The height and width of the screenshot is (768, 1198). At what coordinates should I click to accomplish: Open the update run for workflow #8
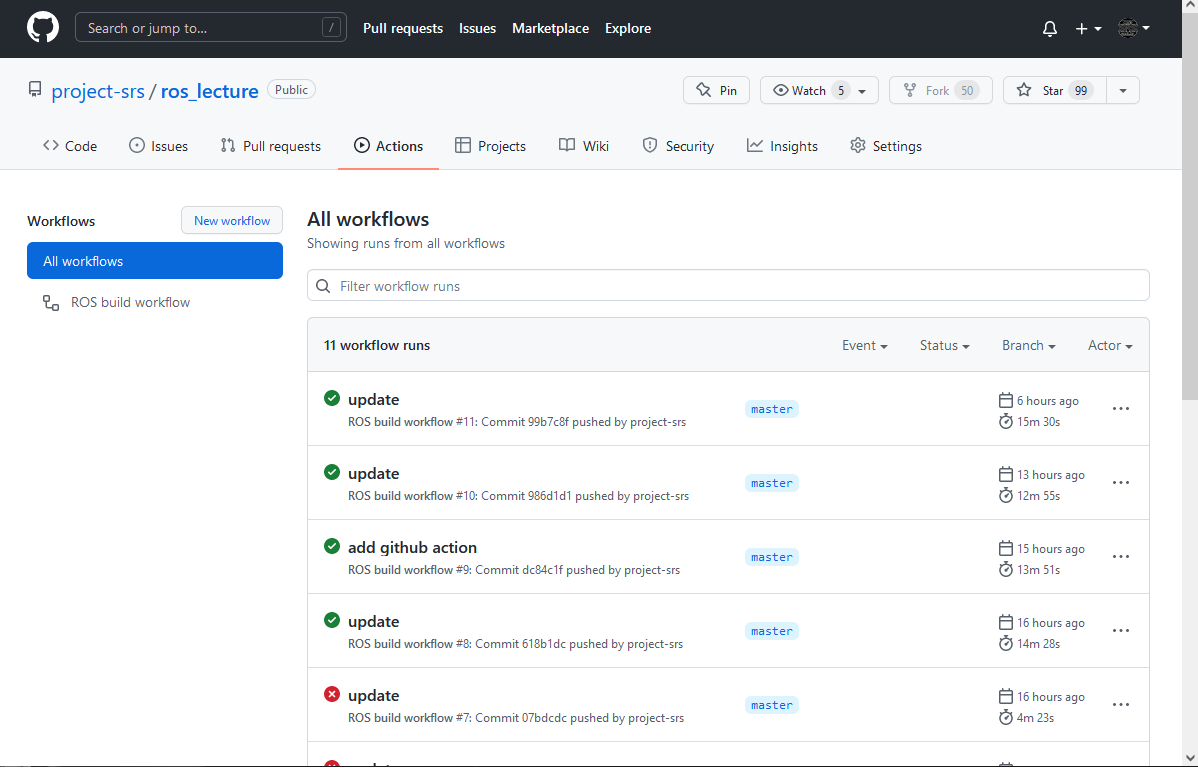[374, 621]
